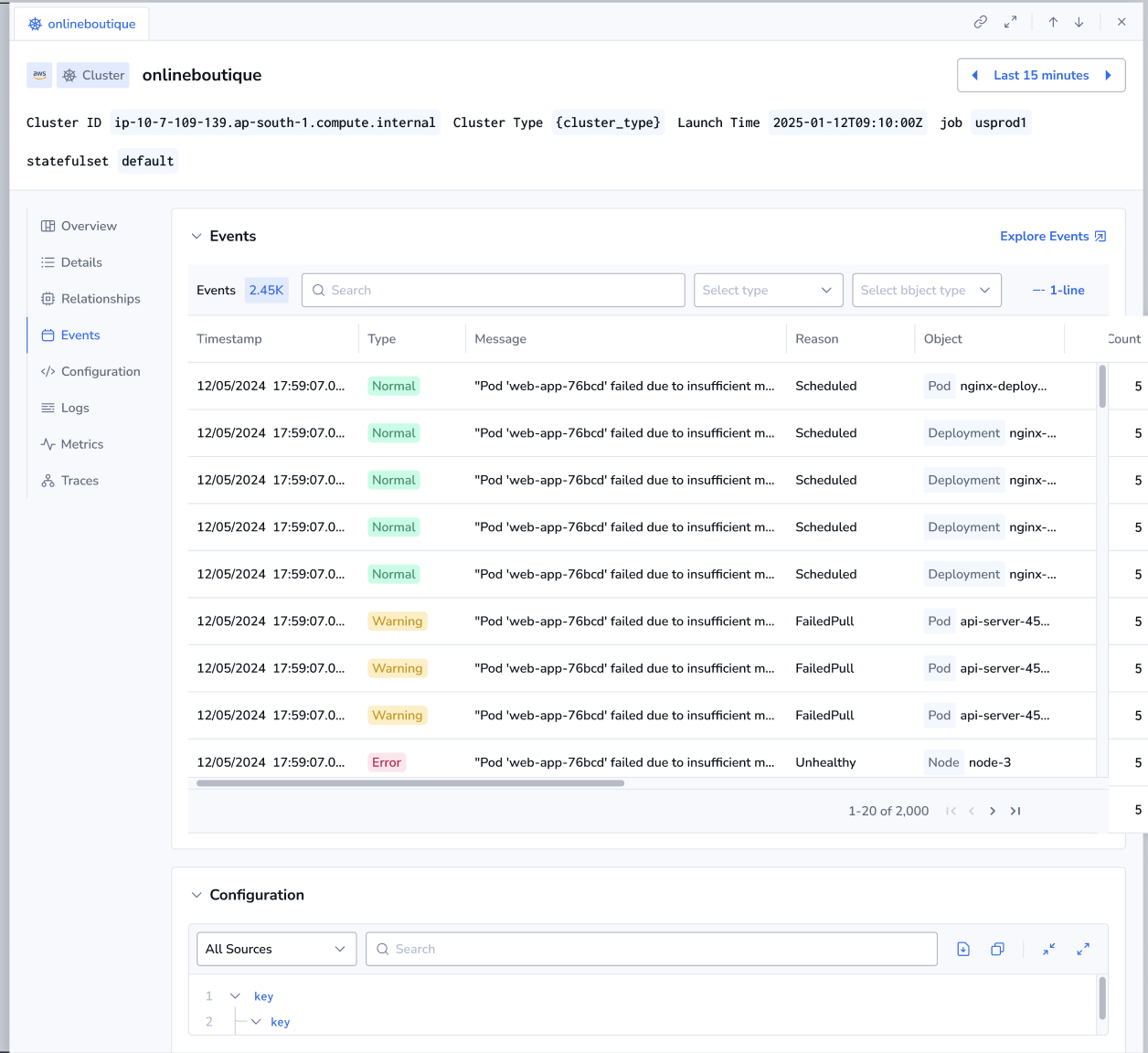Open the Select object type dropdown
Viewport: 1148px width, 1053px height.
click(x=927, y=290)
